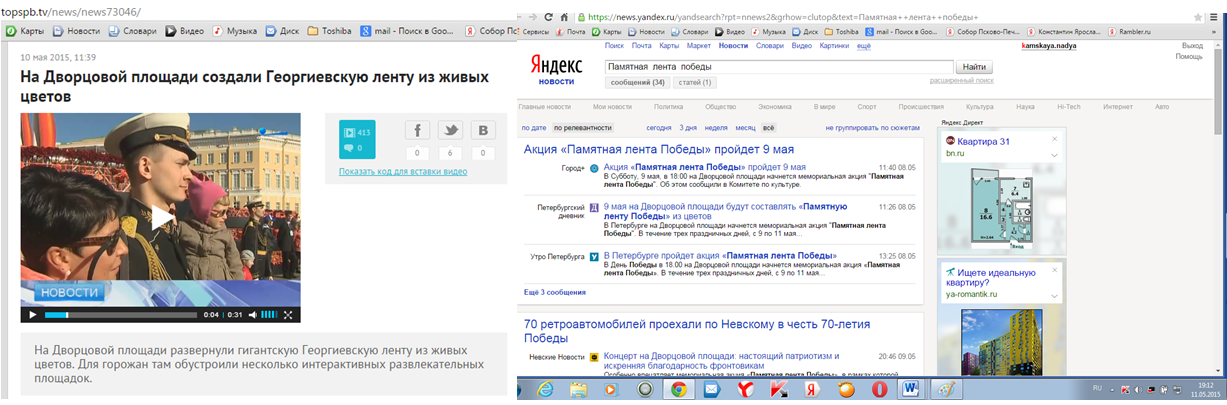The width and height of the screenshot is (1227, 405).
Task: Open Почта bookmark in right browser
Action: click(x=573, y=31)
